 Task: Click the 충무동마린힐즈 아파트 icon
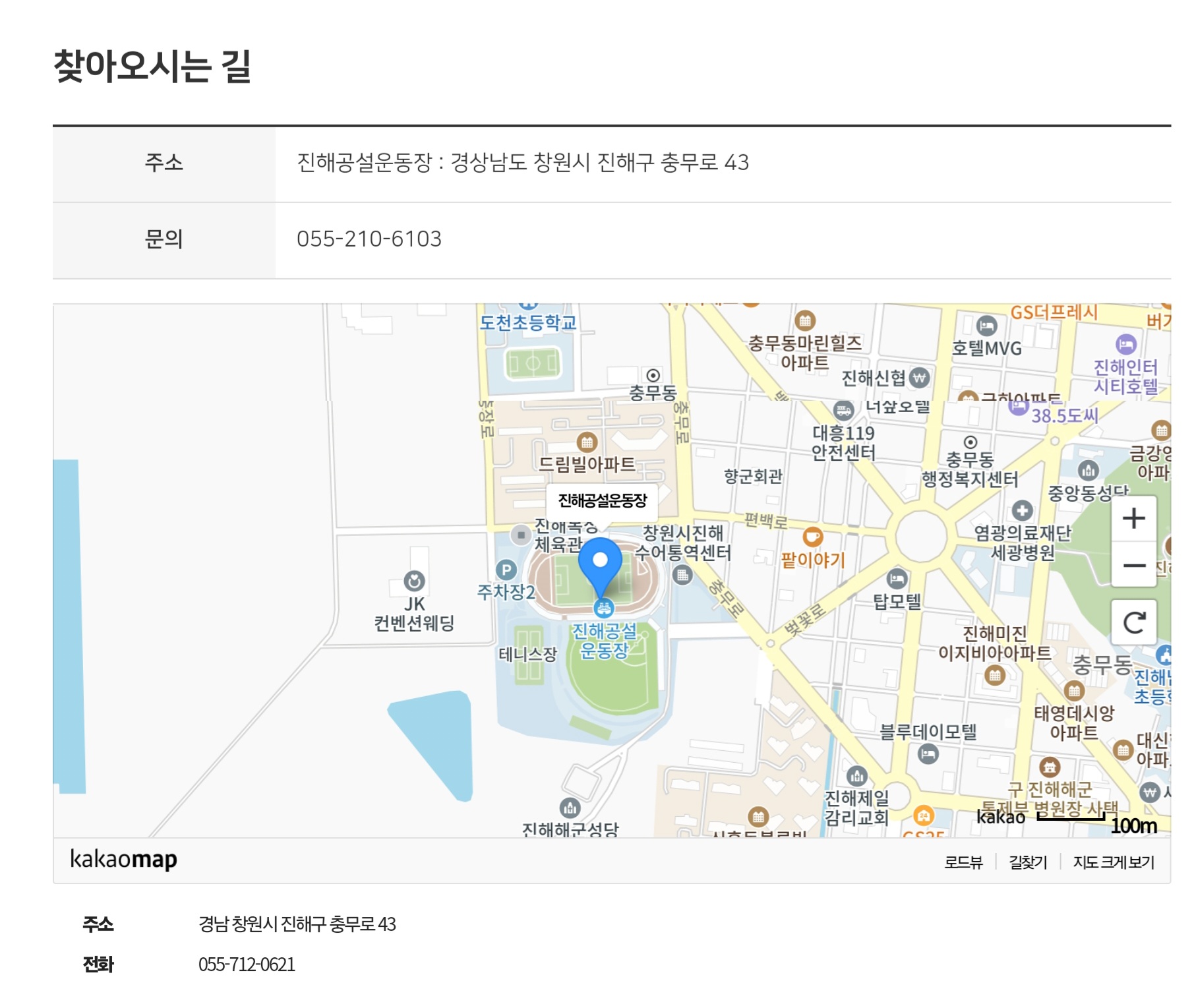pyautogui.click(x=804, y=321)
